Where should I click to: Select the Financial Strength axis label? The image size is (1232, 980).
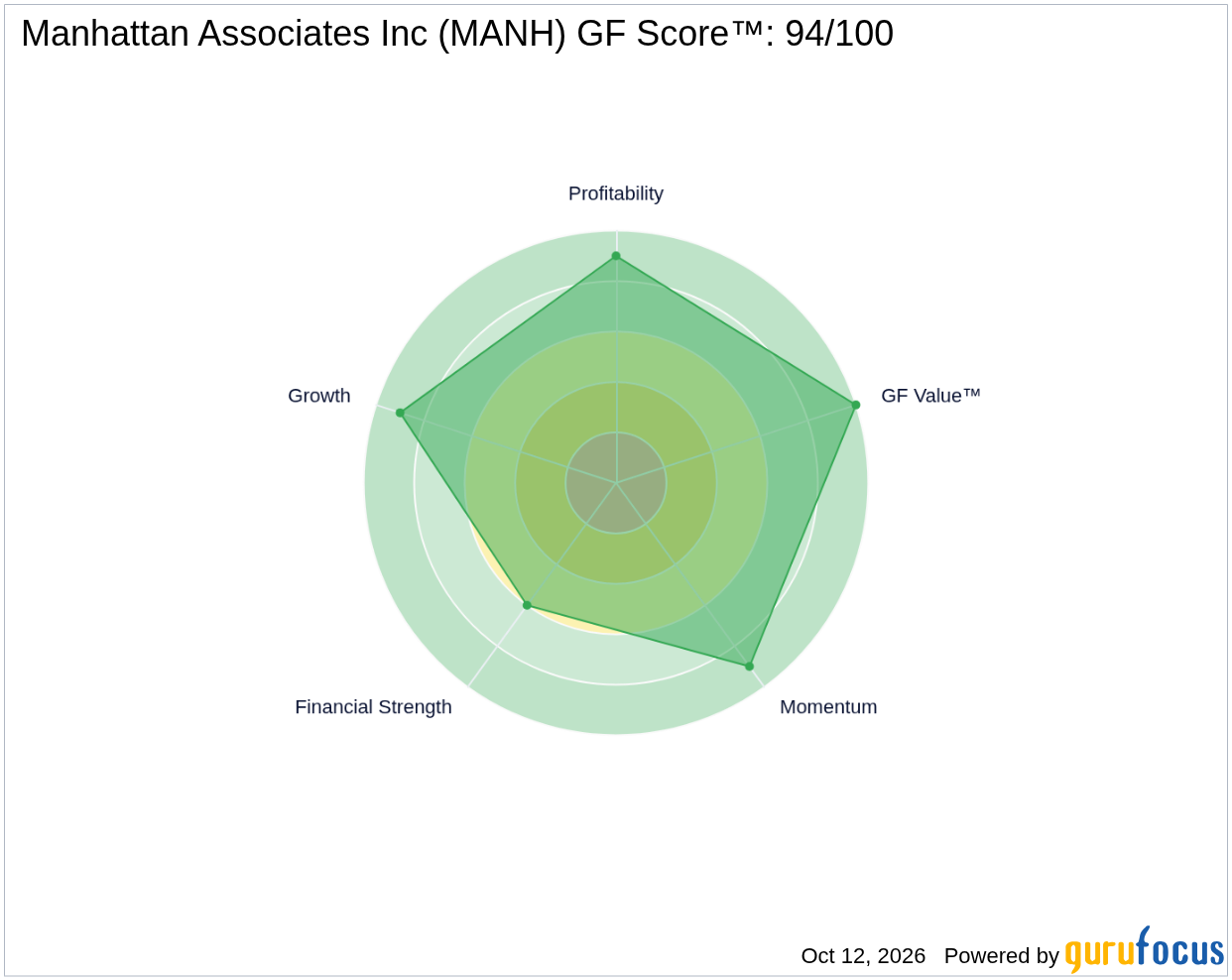(373, 707)
